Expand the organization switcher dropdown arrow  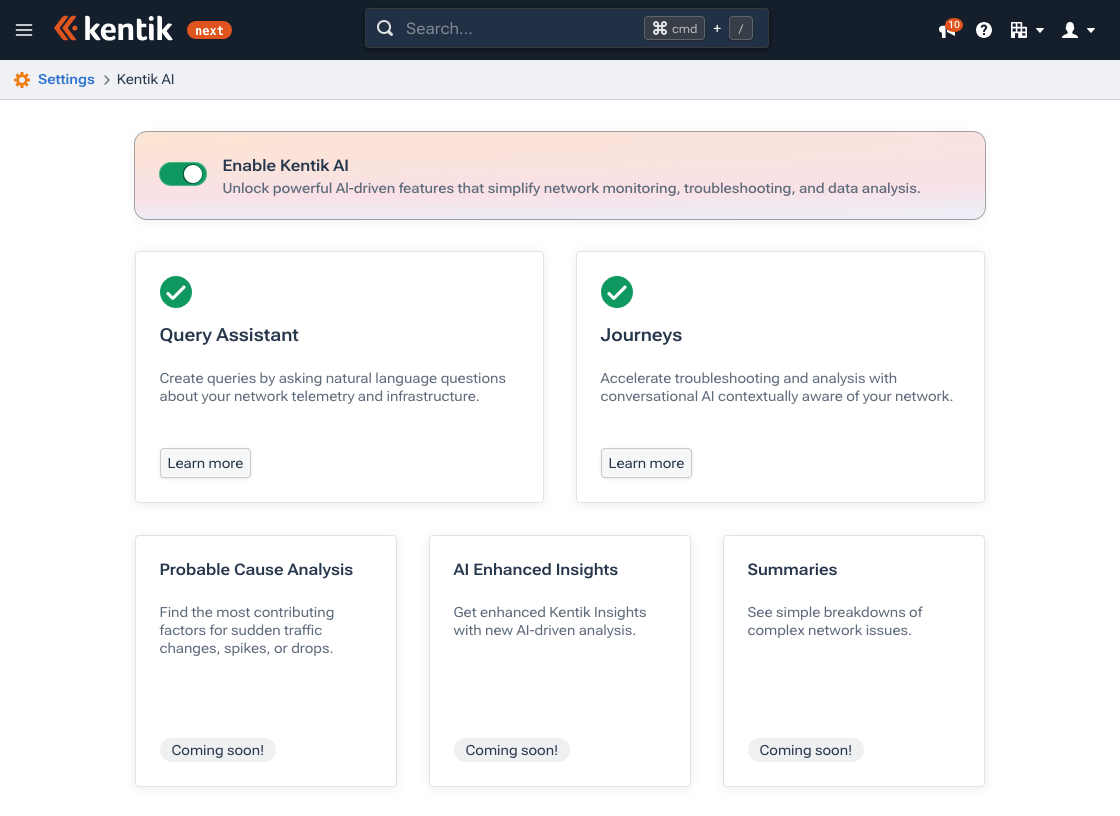tap(1041, 30)
